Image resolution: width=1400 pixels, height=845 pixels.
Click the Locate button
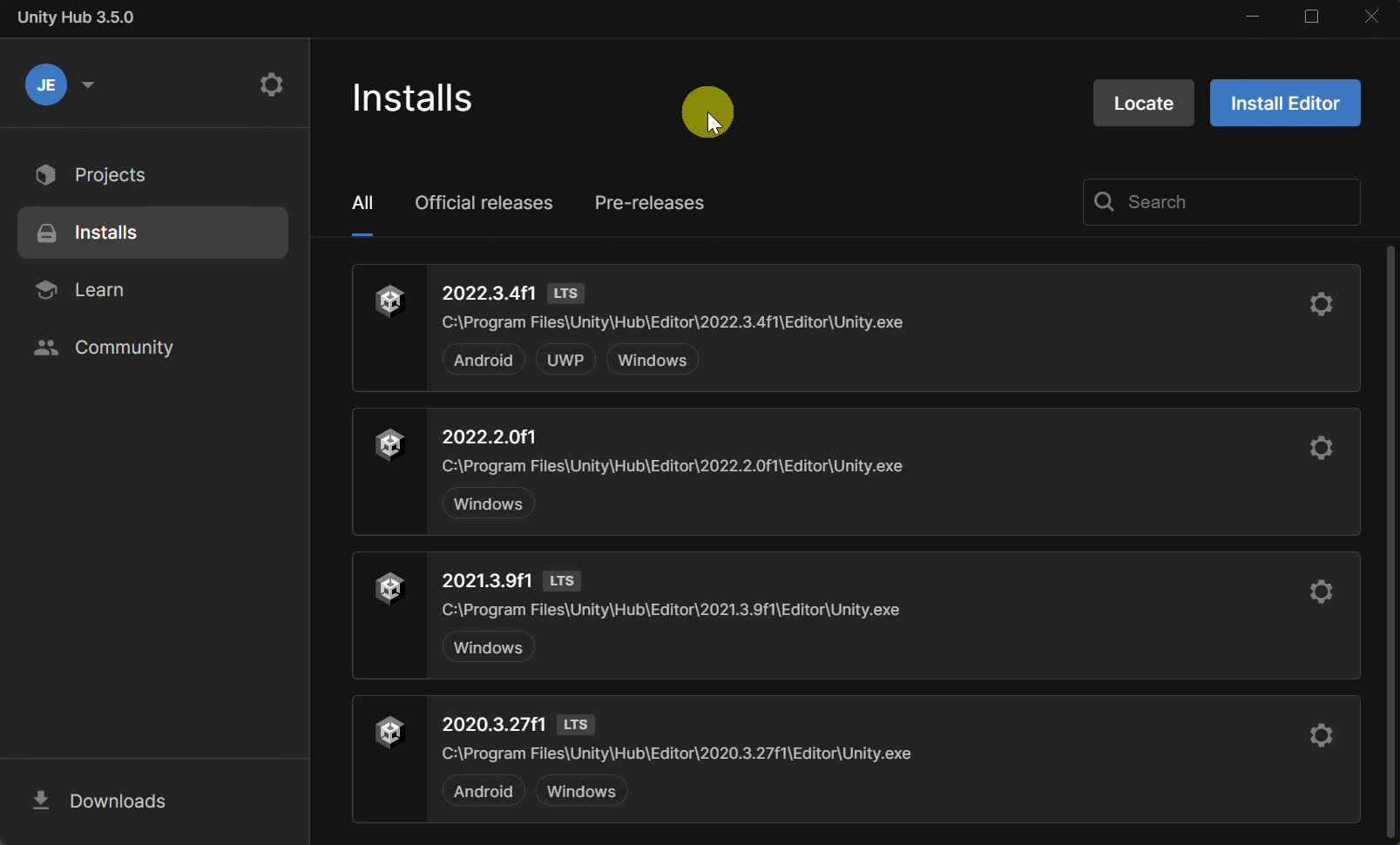1143,103
